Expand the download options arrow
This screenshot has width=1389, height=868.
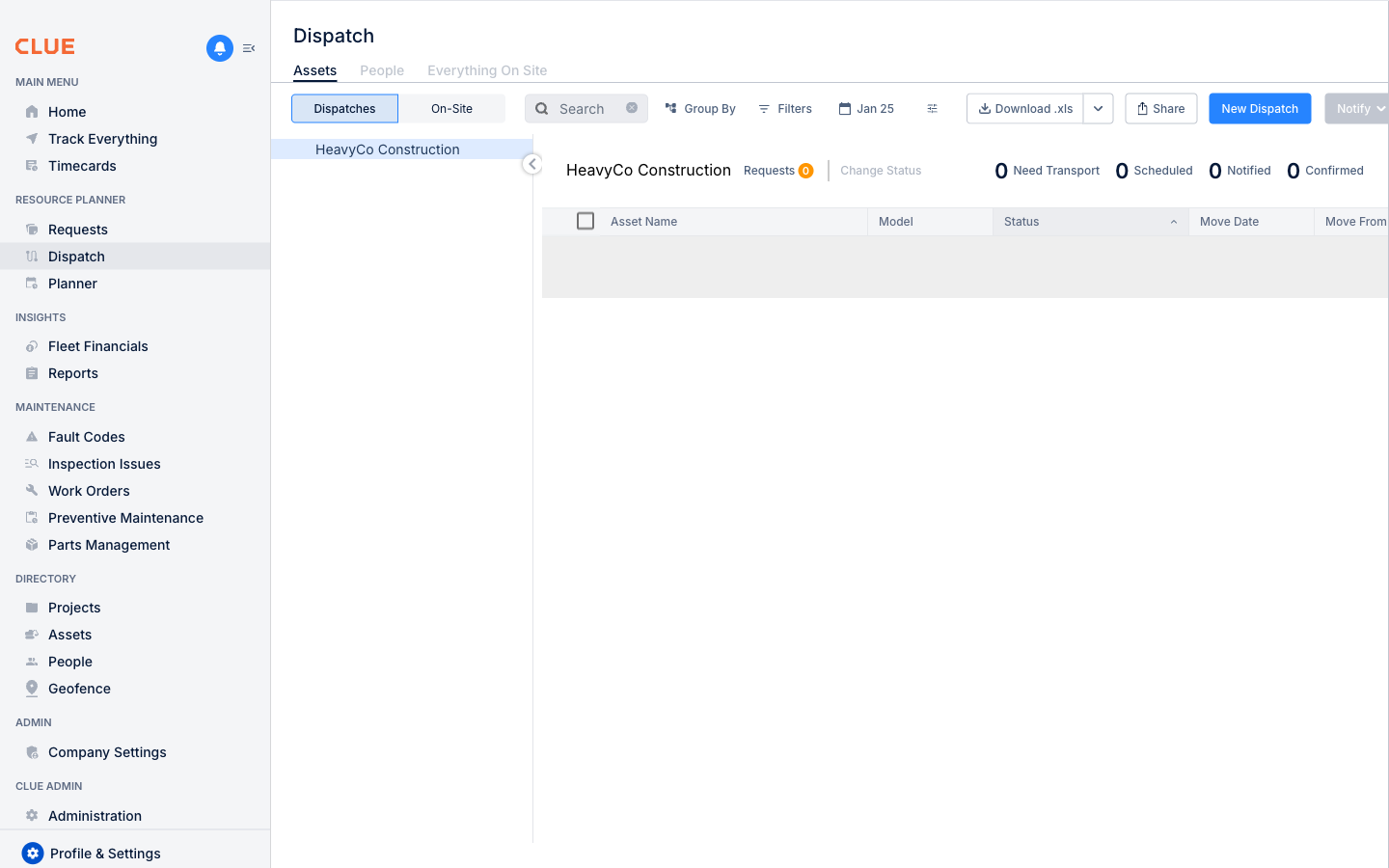pos(1098,109)
